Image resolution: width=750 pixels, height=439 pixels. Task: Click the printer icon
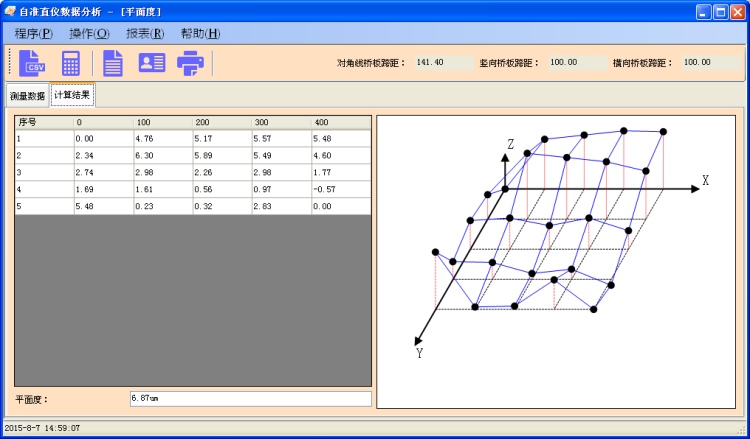(x=190, y=63)
